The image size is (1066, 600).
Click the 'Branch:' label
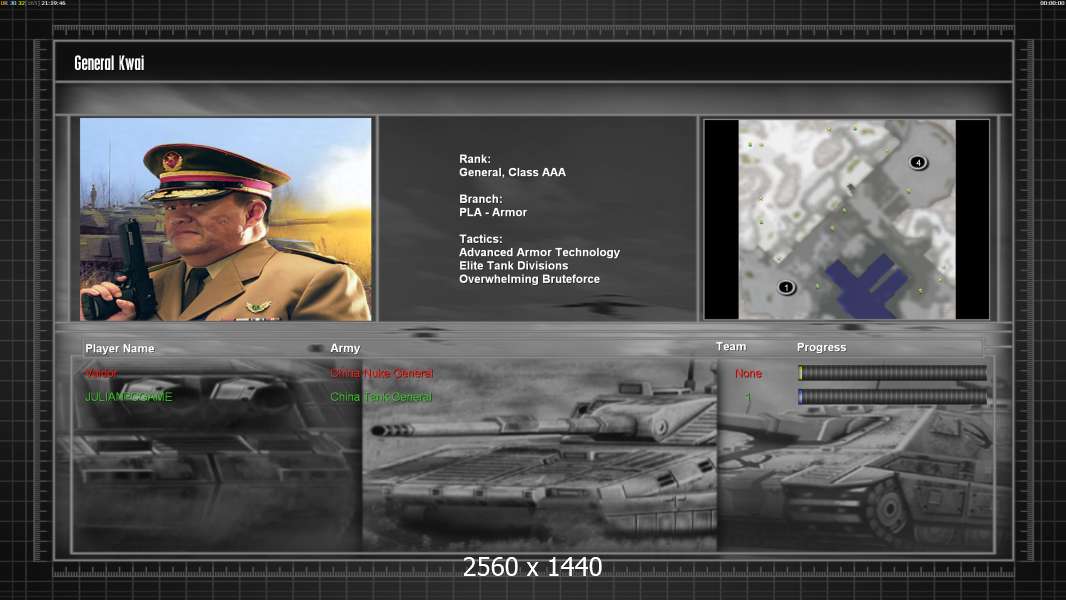481,199
